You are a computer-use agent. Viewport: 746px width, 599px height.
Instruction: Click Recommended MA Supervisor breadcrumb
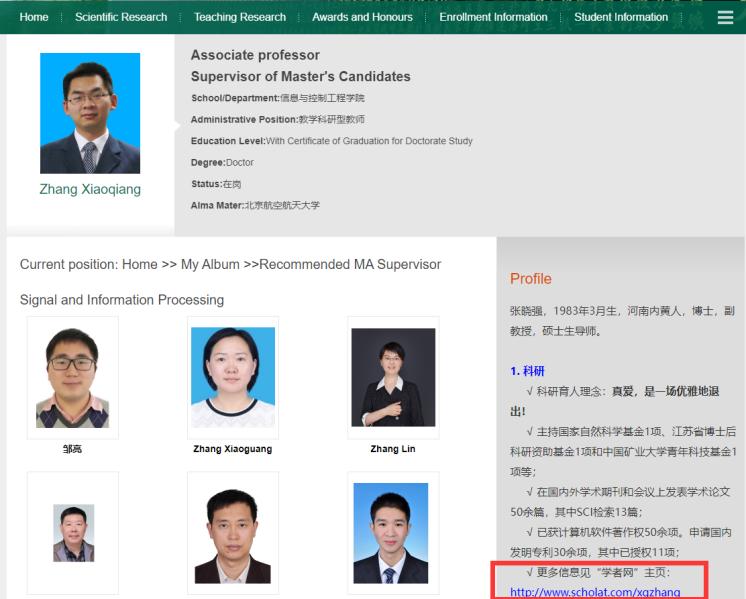pos(349,264)
